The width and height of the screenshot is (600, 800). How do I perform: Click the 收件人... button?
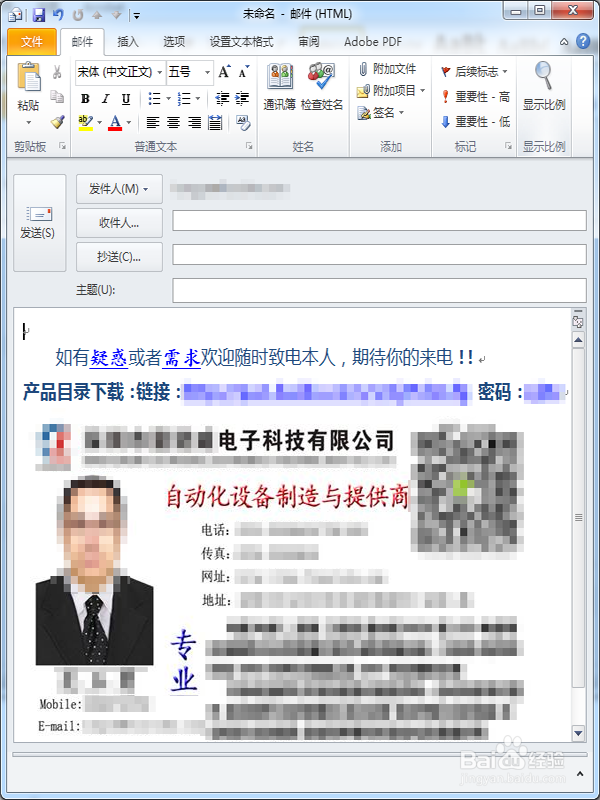click(x=119, y=223)
